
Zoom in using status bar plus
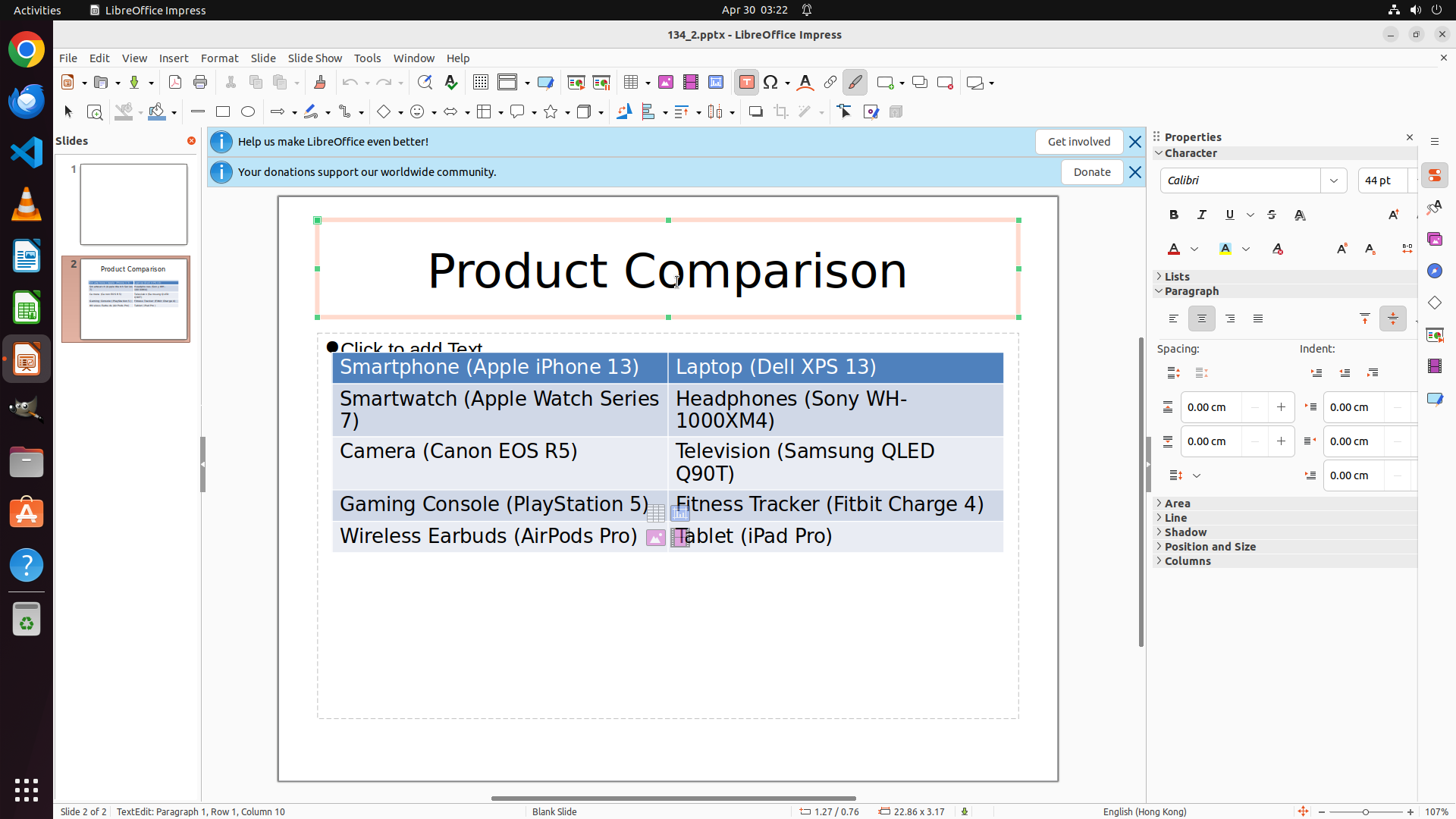(1410, 812)
